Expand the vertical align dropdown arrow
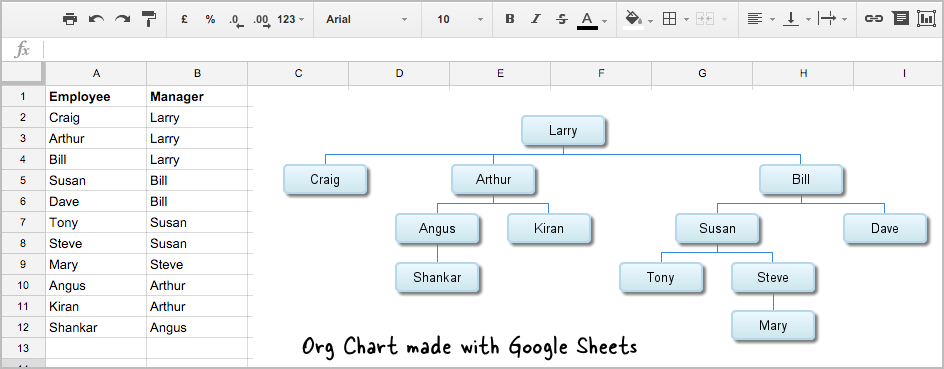This screenshot has height=369, width=944. tap(808, 20)
